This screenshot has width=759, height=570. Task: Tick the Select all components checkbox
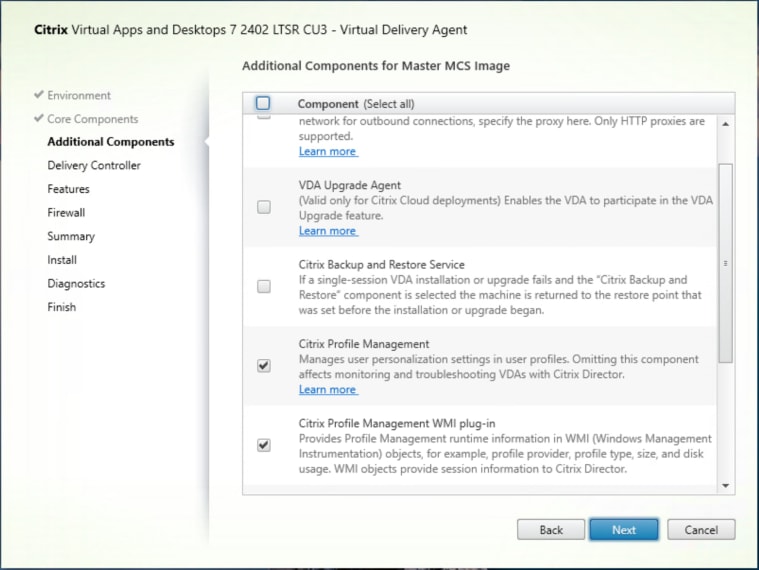(263, 103)
